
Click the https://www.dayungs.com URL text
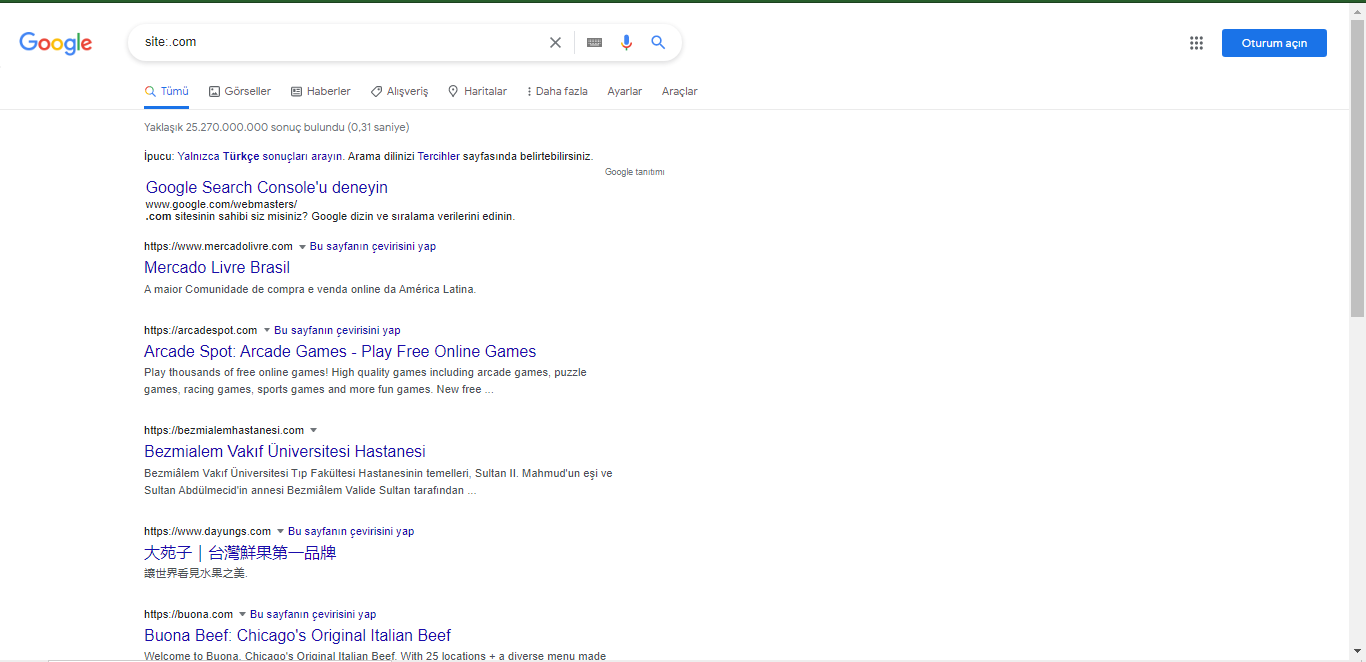pos(207,531)
